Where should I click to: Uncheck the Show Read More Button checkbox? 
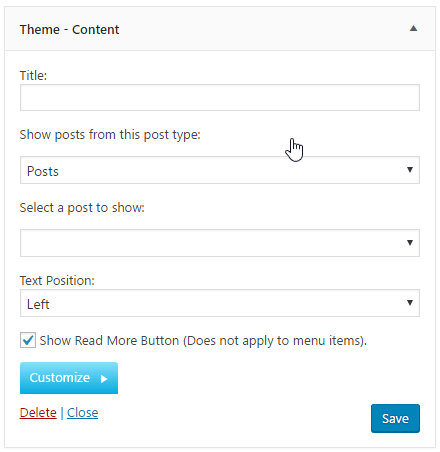(x=28, y=340)
